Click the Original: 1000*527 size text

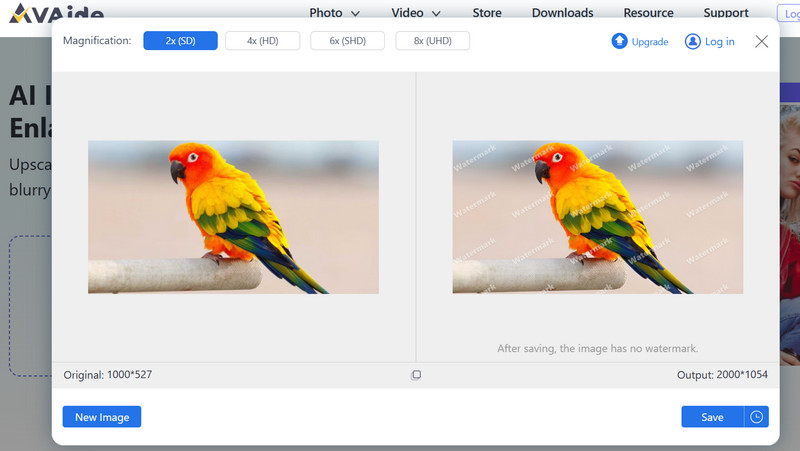(x=108, y=374)
